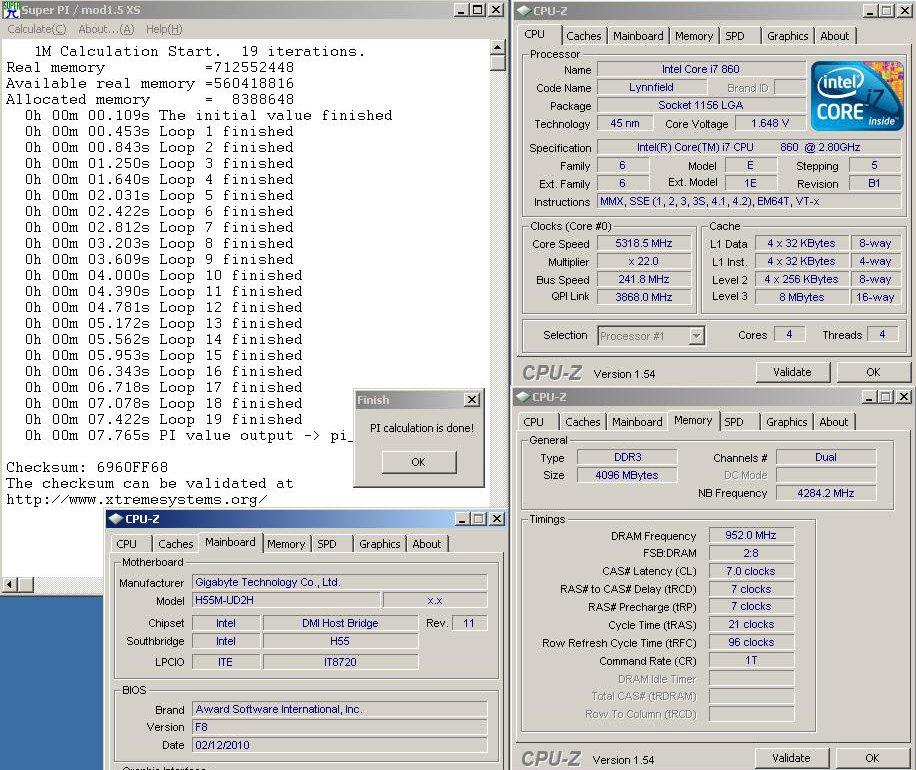The width and height of the screenshot is (916, 770).
Task: Select CPU tab in top CPU-Z window
Action: point(535,34)
